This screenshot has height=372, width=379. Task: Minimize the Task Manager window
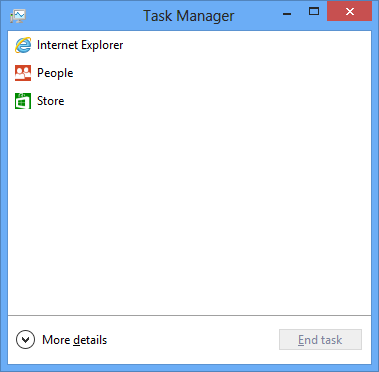point(287,14)
